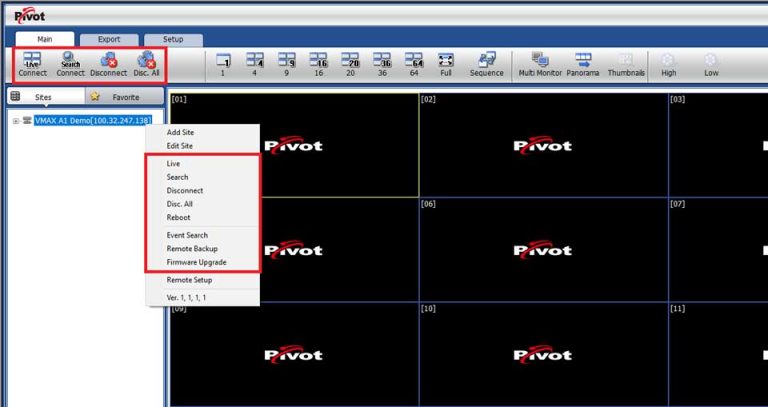Screen dimensions: 768x407
Task: Select the 16-channel split layout icon
Action: [x=318, y=65]
